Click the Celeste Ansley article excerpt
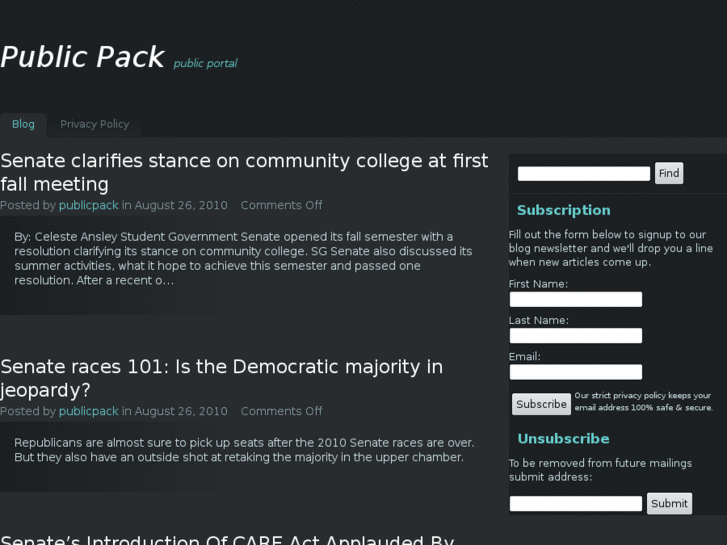The height and width of the screenshot is (545, 727). coord(243,259)
